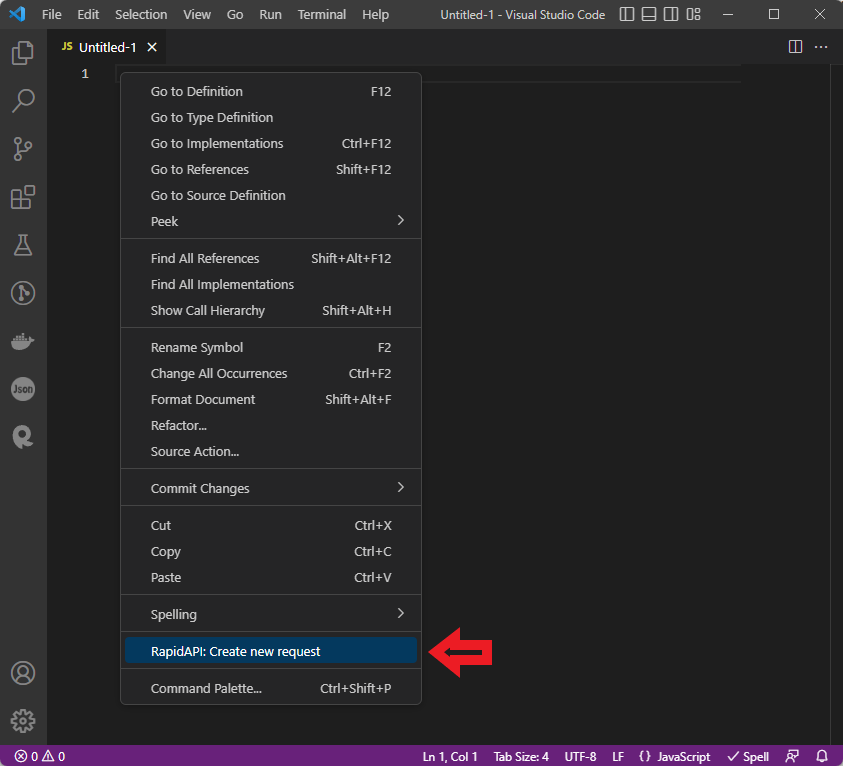Image resolution: width=843 pixels, height=766 pixels.
Task: Open the Git Graph circular icon
Action: point(23,293)
